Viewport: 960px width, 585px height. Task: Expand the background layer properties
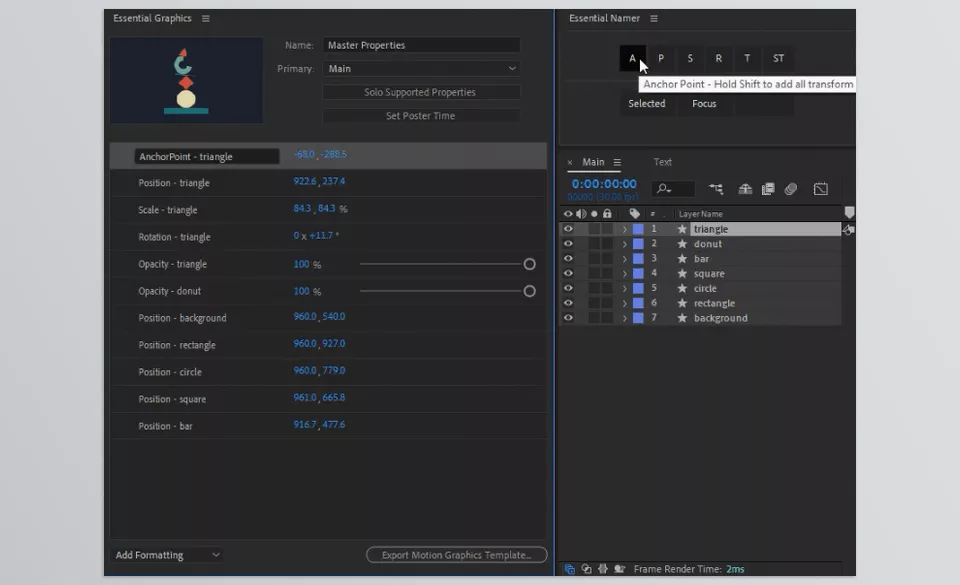(624, 318)
